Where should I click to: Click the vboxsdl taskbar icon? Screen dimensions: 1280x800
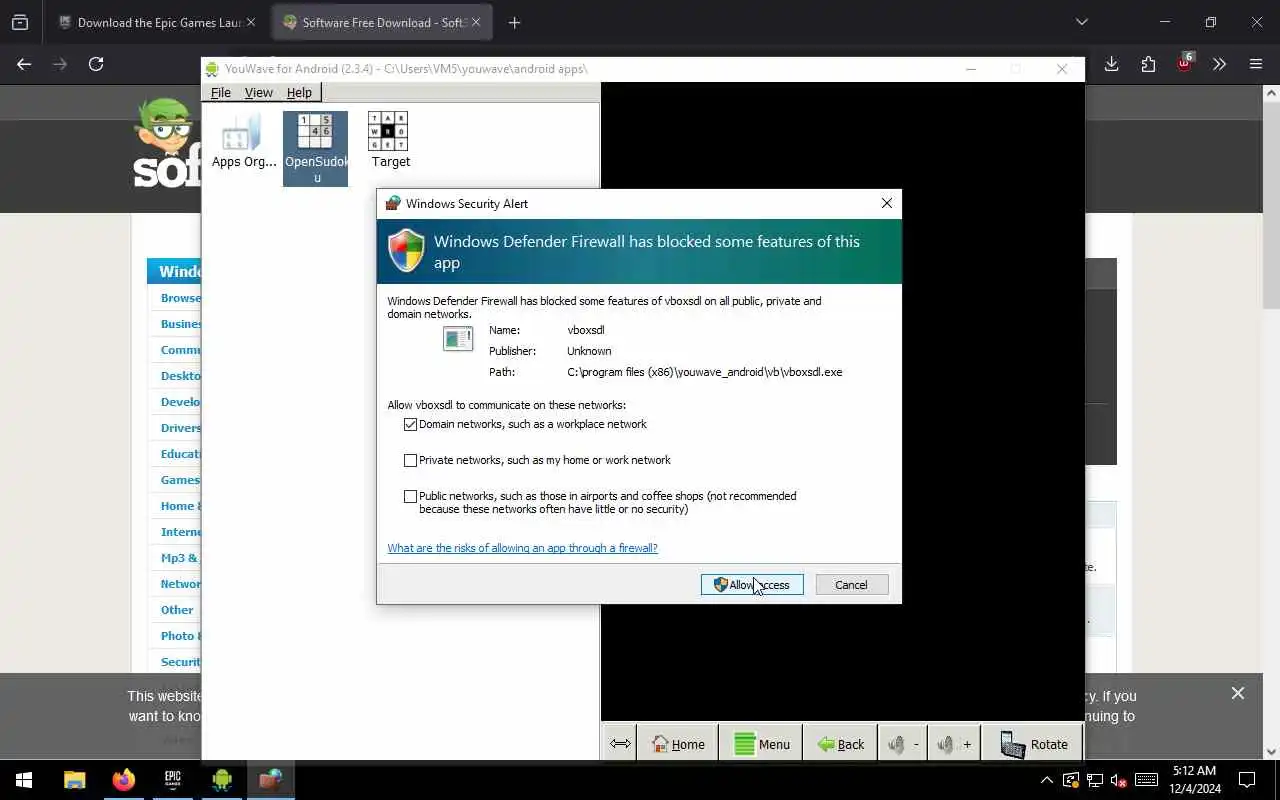click(270, 780)
